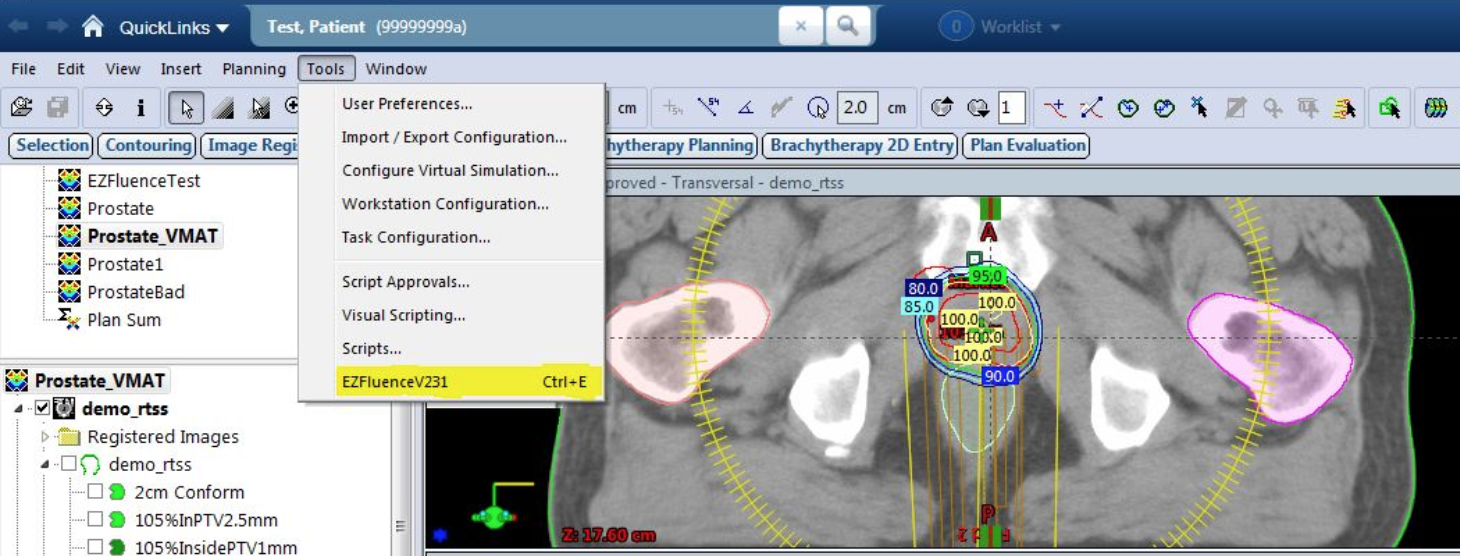Select the arrow pointer selection tool
Screen dimensions: 1460x556
pyautogui.click(x=186, y=107)
